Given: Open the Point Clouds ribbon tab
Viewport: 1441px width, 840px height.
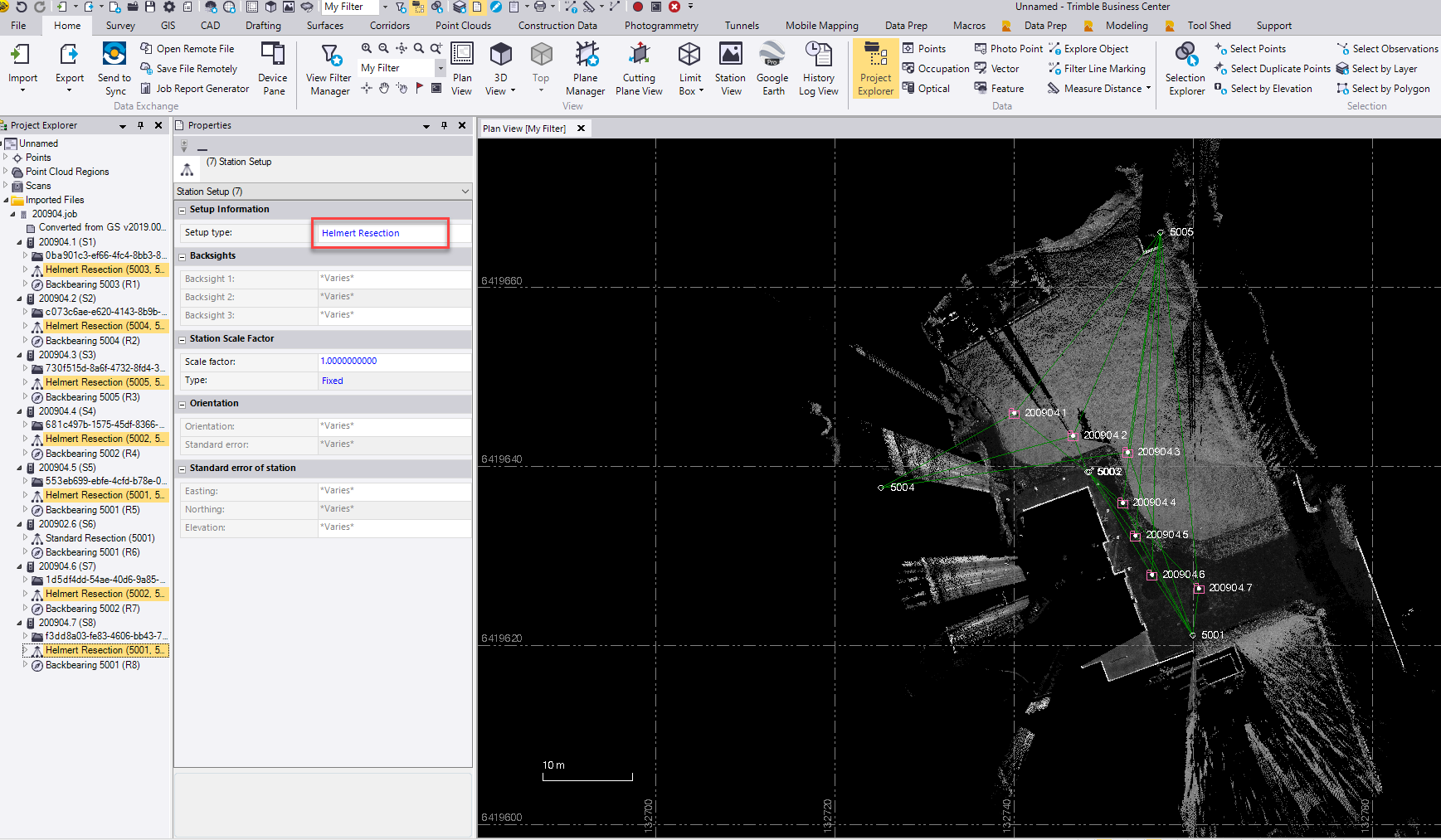Looking at the screenshot, I should click(462, 25).
